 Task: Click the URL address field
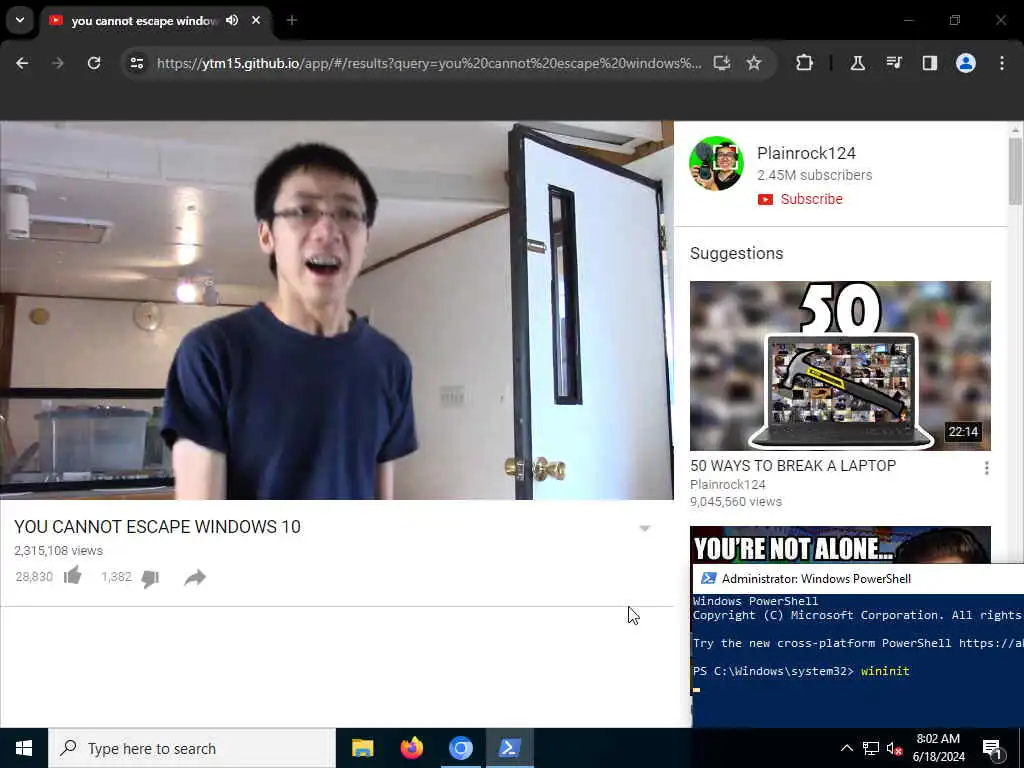(x=428, y=63)
